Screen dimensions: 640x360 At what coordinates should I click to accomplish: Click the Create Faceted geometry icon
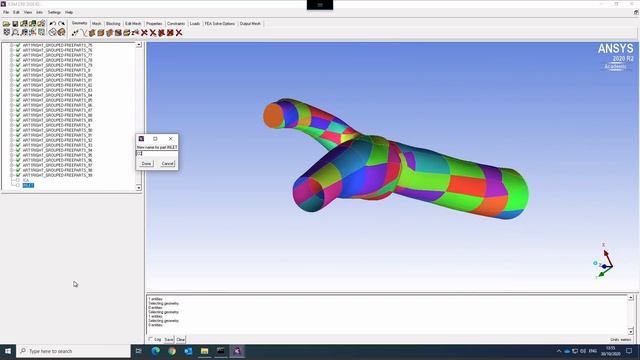[109, 33]
